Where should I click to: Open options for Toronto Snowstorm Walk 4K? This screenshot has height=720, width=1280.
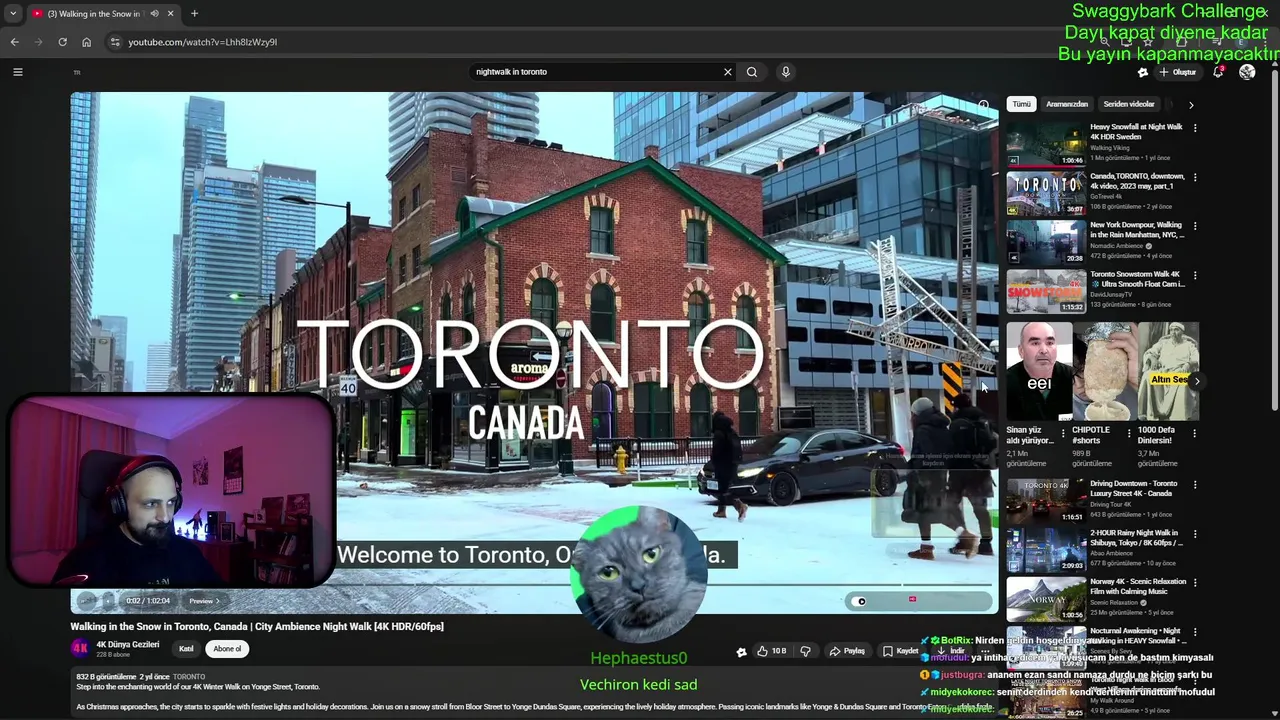point(1194,275)
